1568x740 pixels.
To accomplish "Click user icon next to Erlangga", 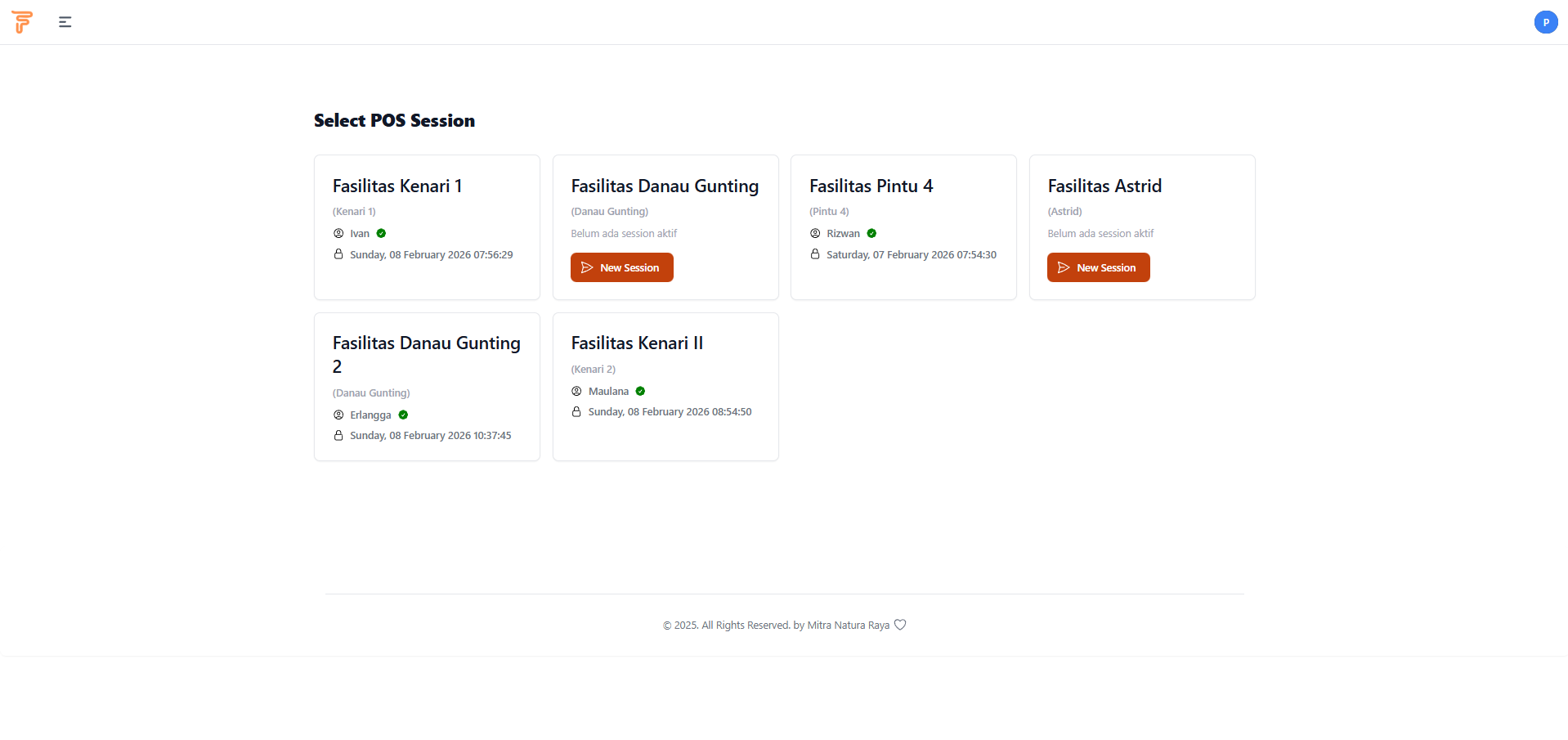I will 338,415.
